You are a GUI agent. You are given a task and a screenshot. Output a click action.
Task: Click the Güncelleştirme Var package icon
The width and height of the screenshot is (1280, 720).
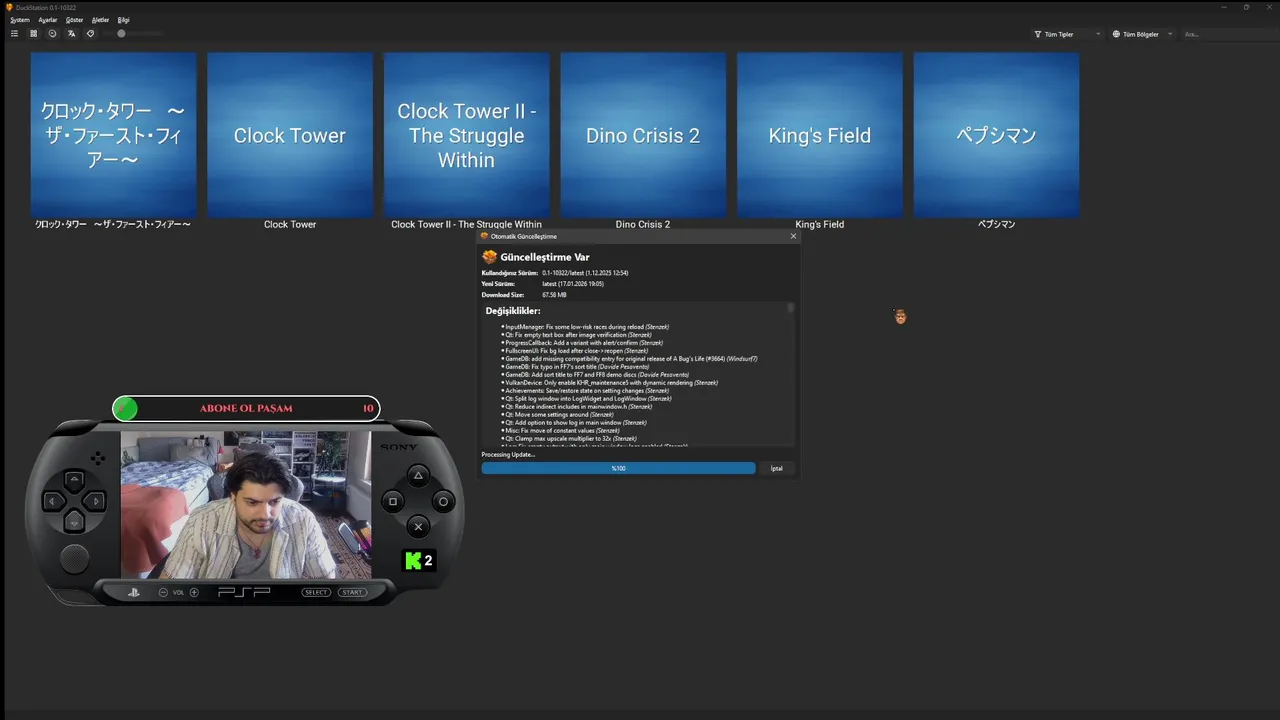click(x=489, y=257)
